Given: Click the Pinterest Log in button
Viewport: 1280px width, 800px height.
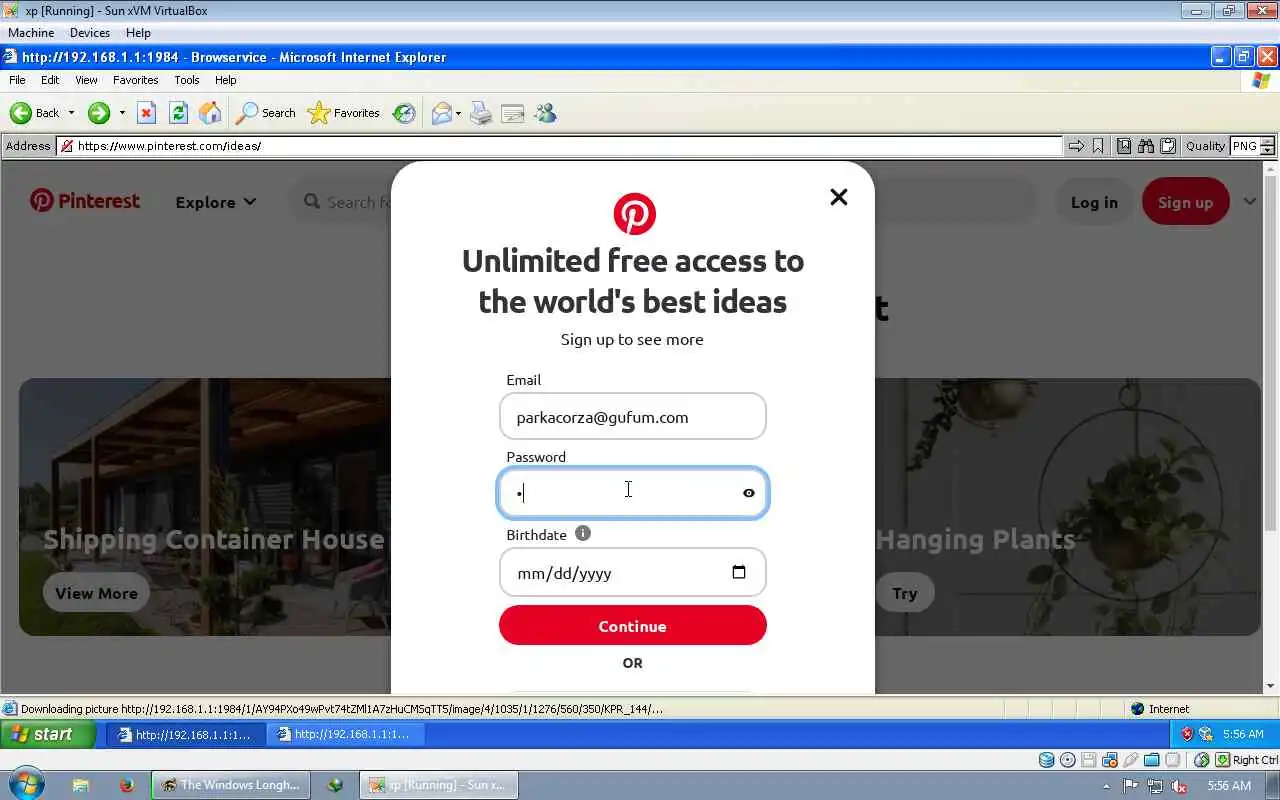Looking at the screenshot, I should 1094,202.
